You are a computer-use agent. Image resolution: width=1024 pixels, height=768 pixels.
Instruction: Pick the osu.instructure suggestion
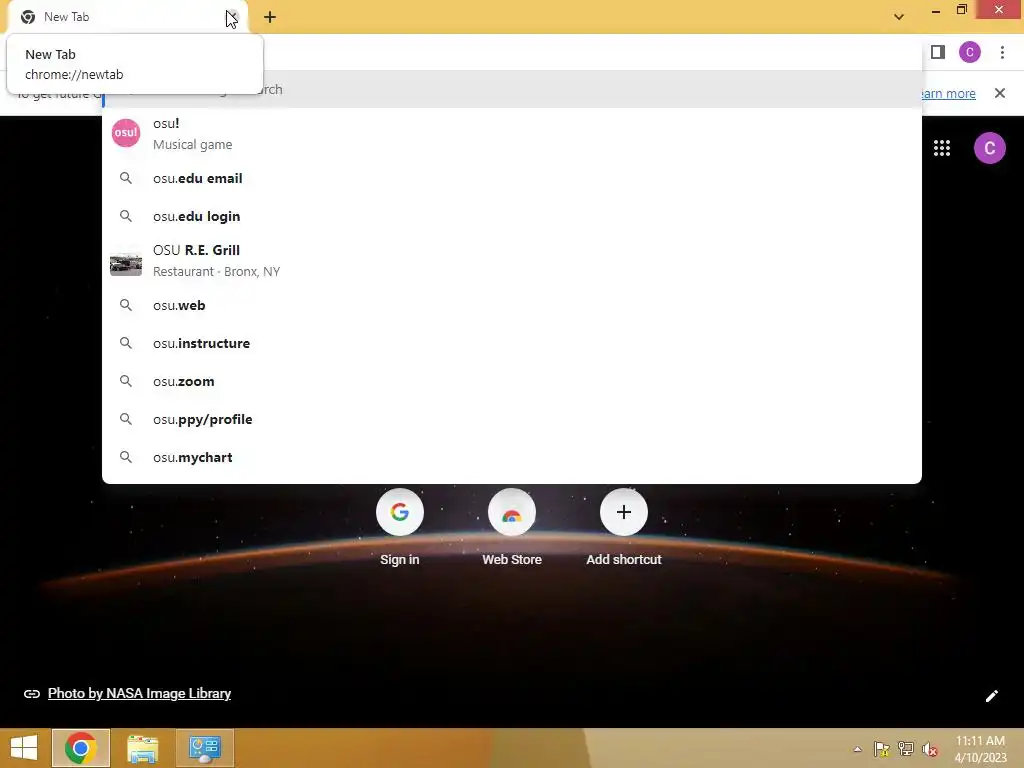click(x=512, y=343)
